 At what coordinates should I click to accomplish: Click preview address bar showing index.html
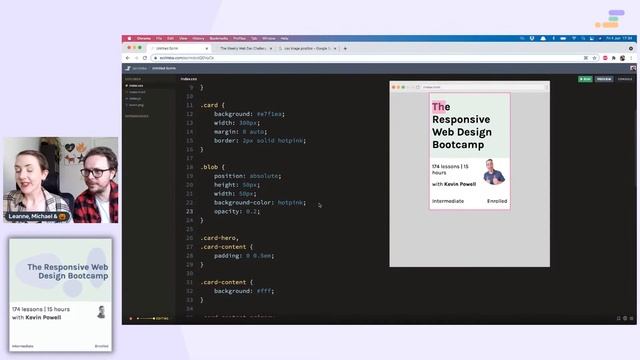tap(484, 87)
